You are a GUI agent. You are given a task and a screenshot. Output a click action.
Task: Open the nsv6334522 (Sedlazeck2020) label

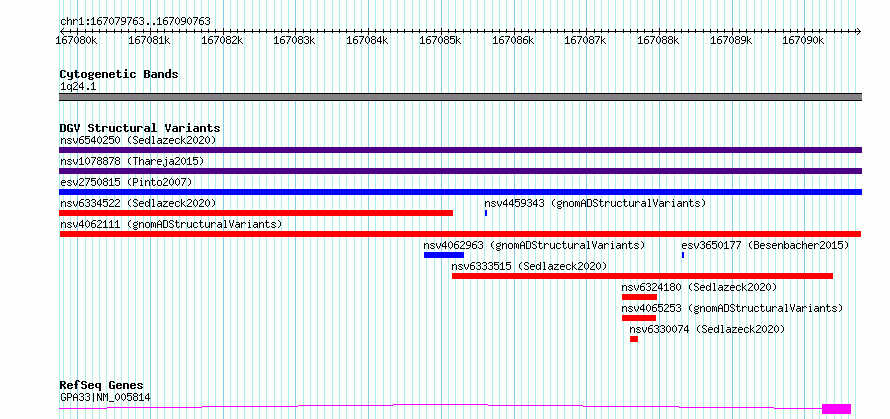pos(138,203)
